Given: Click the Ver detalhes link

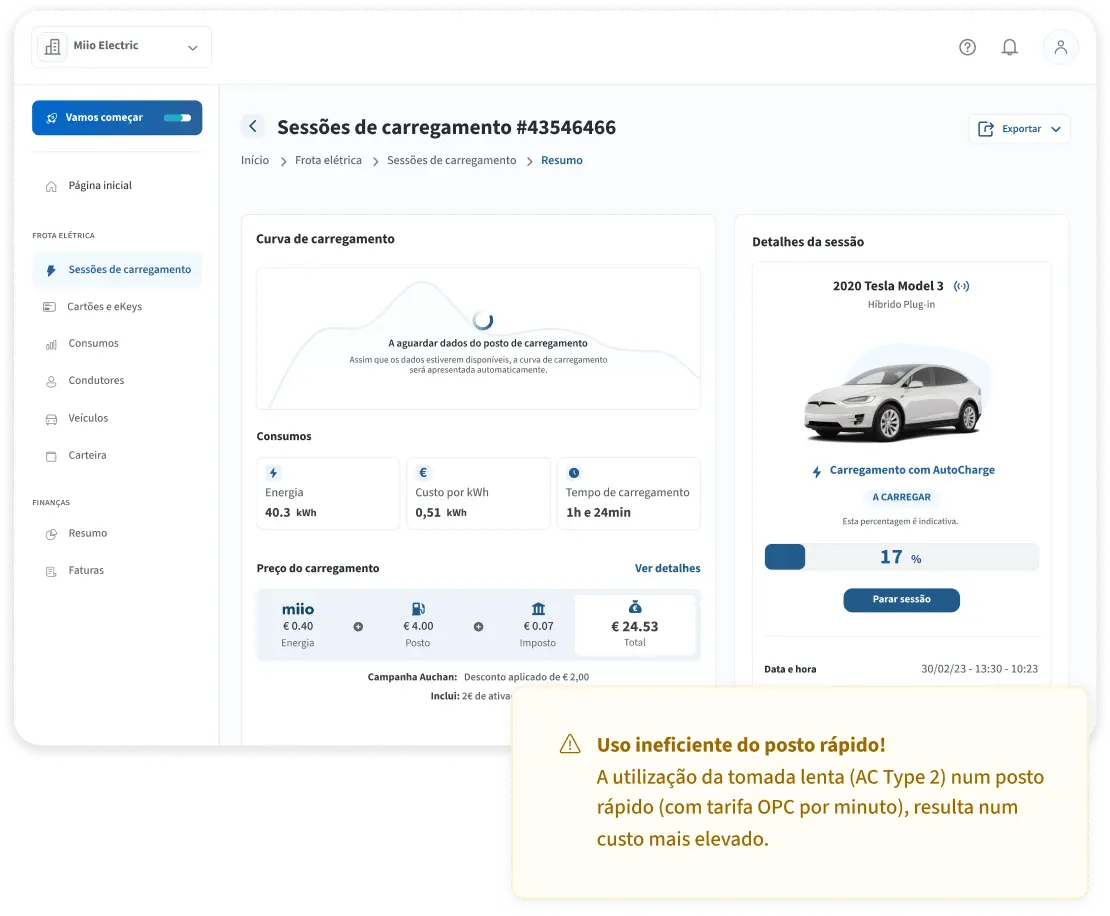Looking at the screenshot, I should 667,568.
